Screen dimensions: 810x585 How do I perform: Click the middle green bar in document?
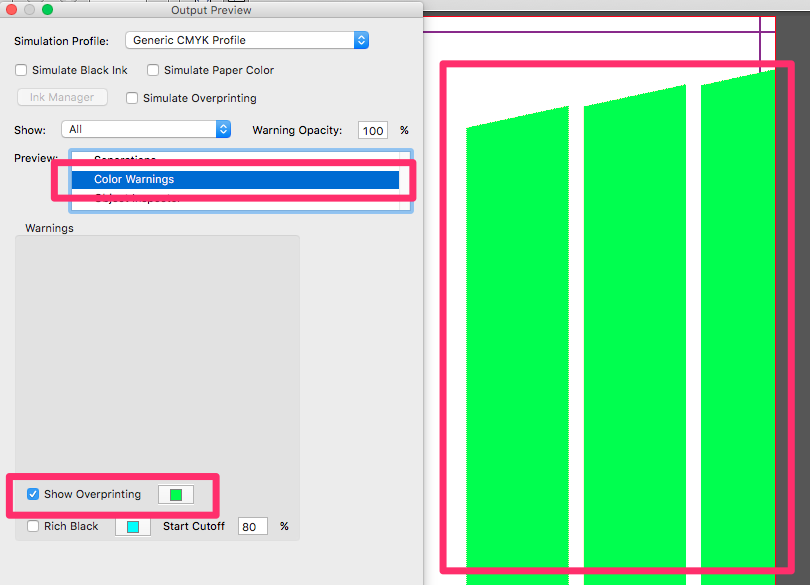(x=634, y=340)
